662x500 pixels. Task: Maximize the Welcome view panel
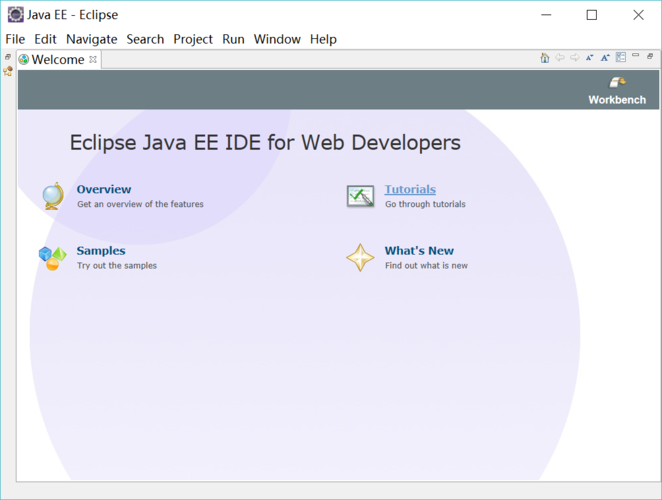tap(651, 57)
